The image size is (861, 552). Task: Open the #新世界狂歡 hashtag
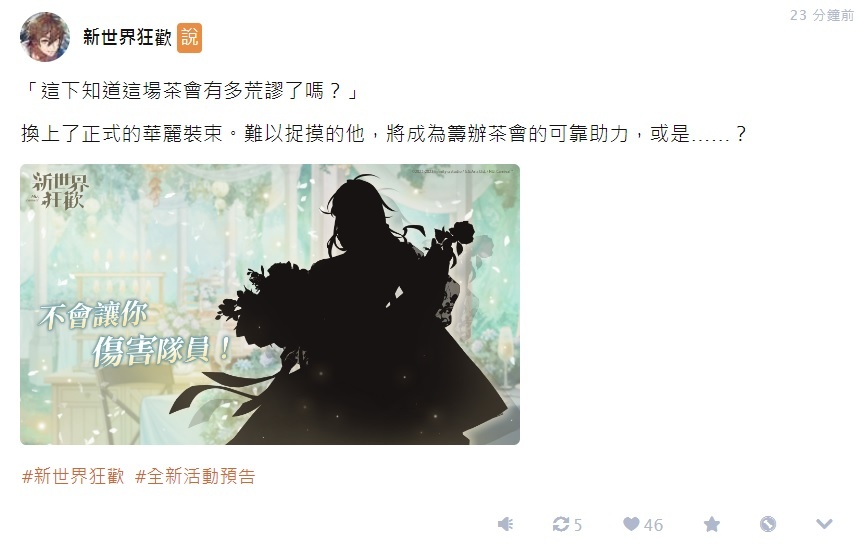(73, 476)
